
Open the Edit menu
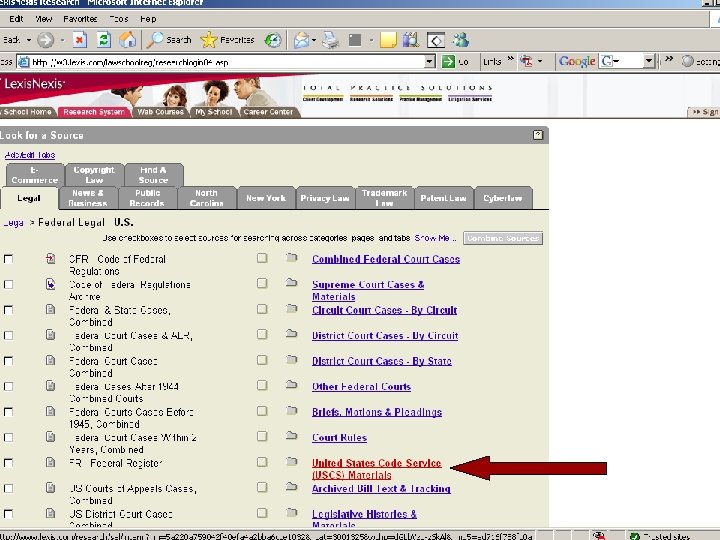coord(16,19)
